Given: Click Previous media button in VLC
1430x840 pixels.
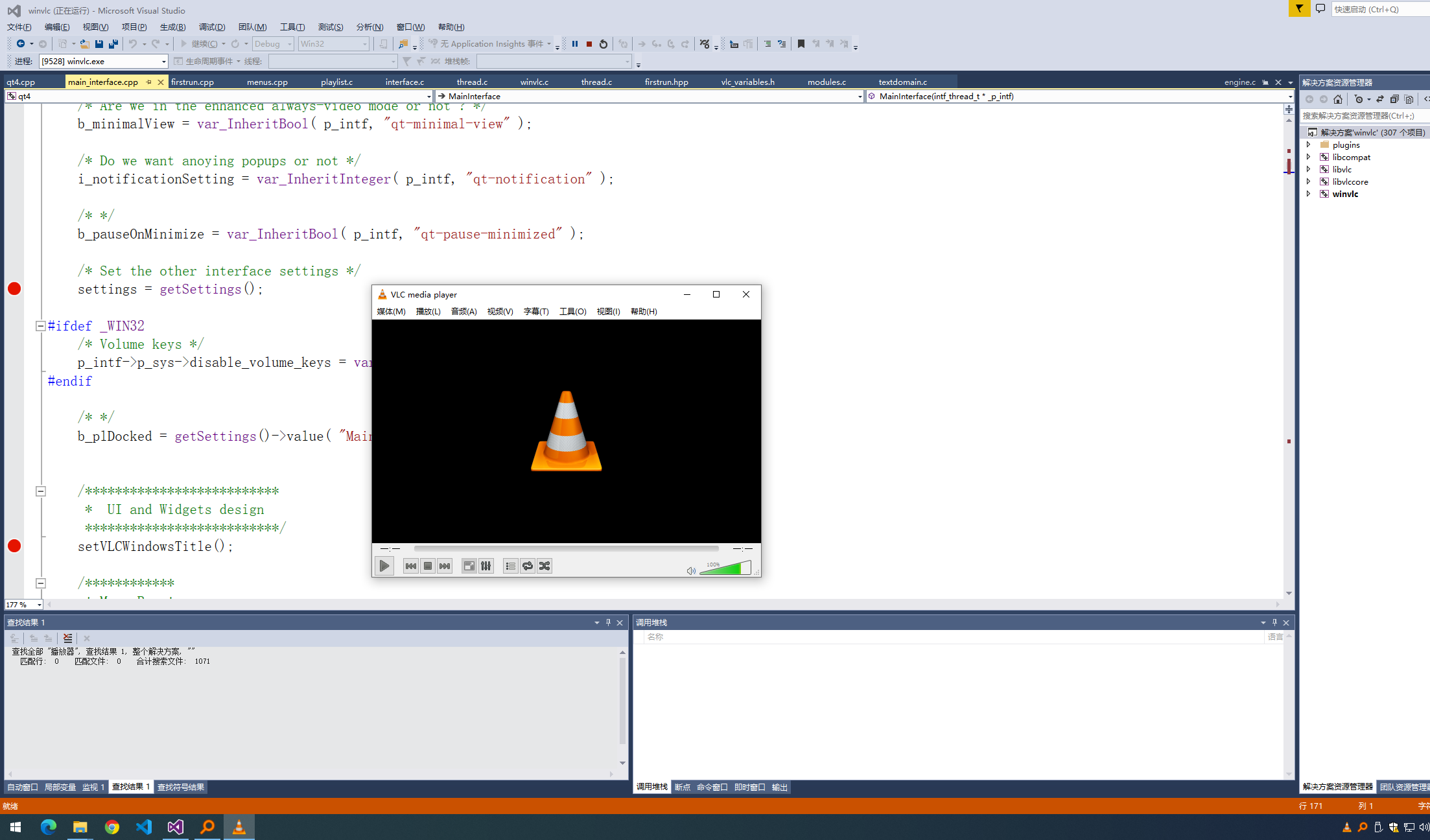Looking at the screenshot, I should [x=411, y=566].
